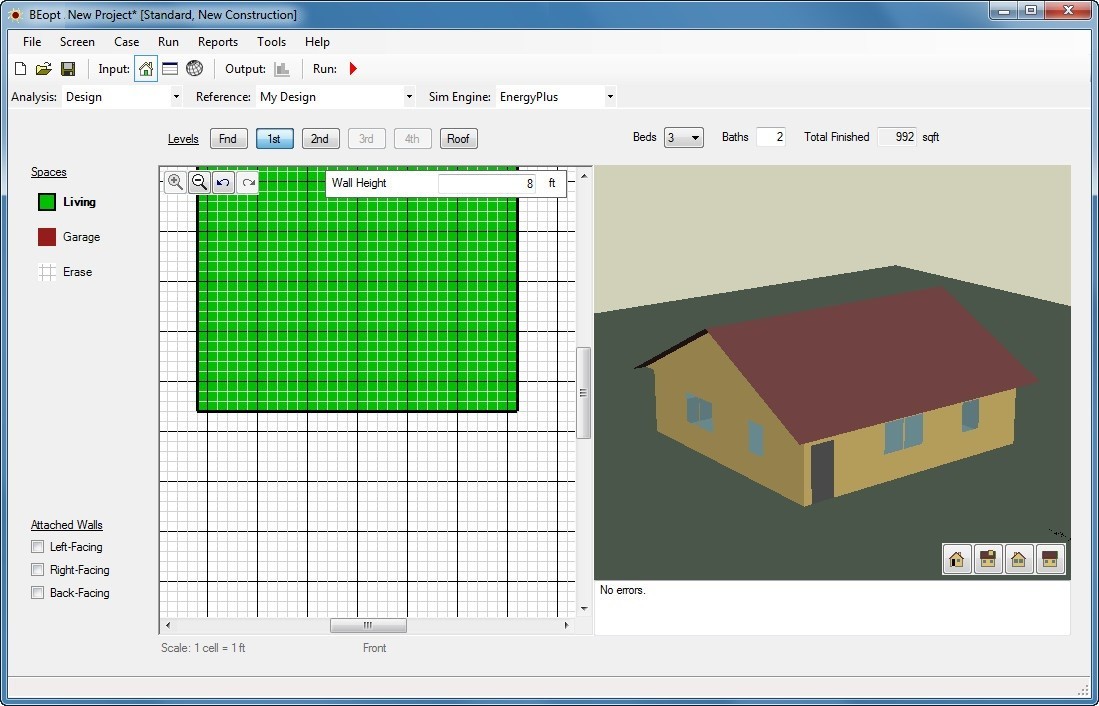Expand the Sim Engine dropdown
The width and height of the screenshot is (1099, 706).
click(x=610, y=97)
